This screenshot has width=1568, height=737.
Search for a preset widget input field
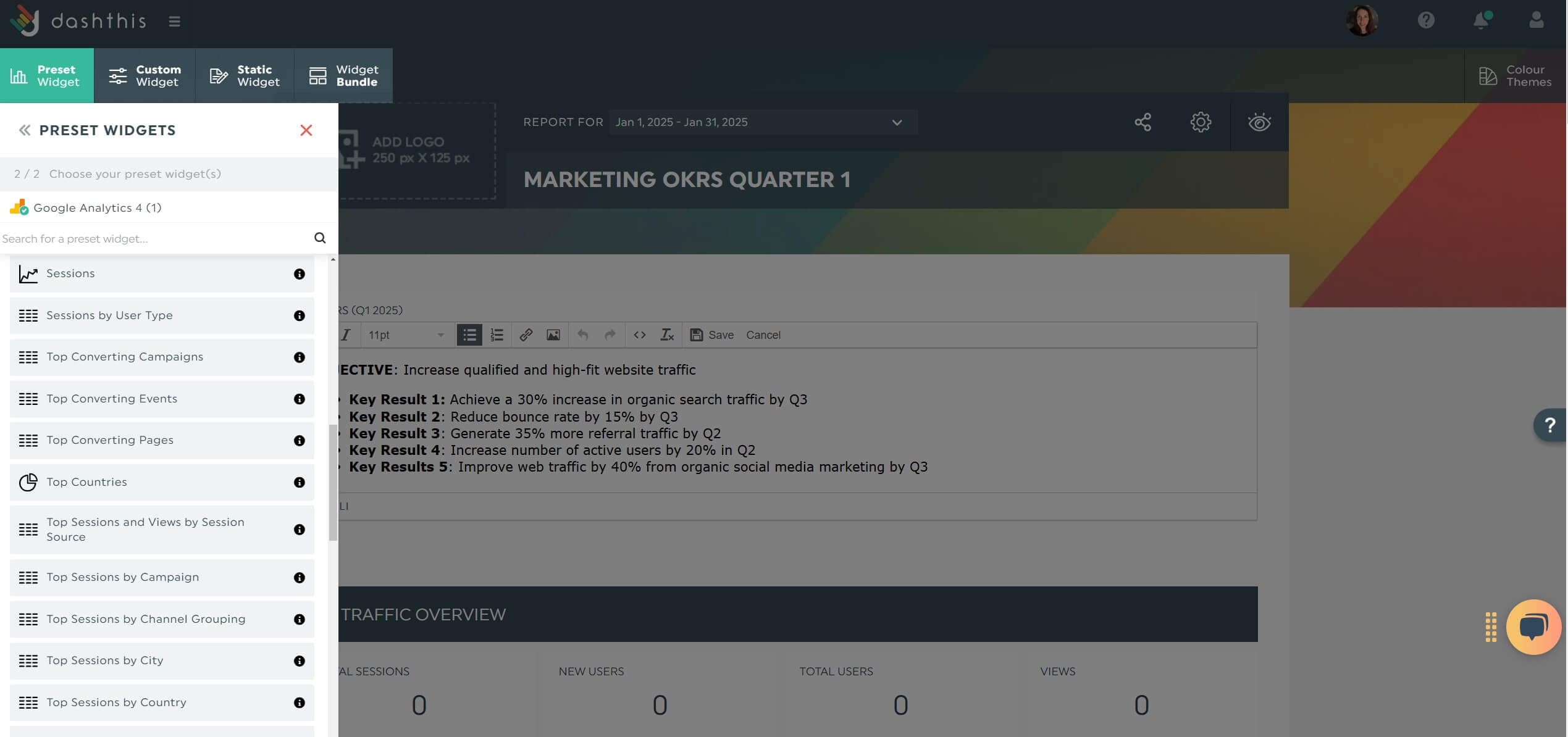coord(156,238)
